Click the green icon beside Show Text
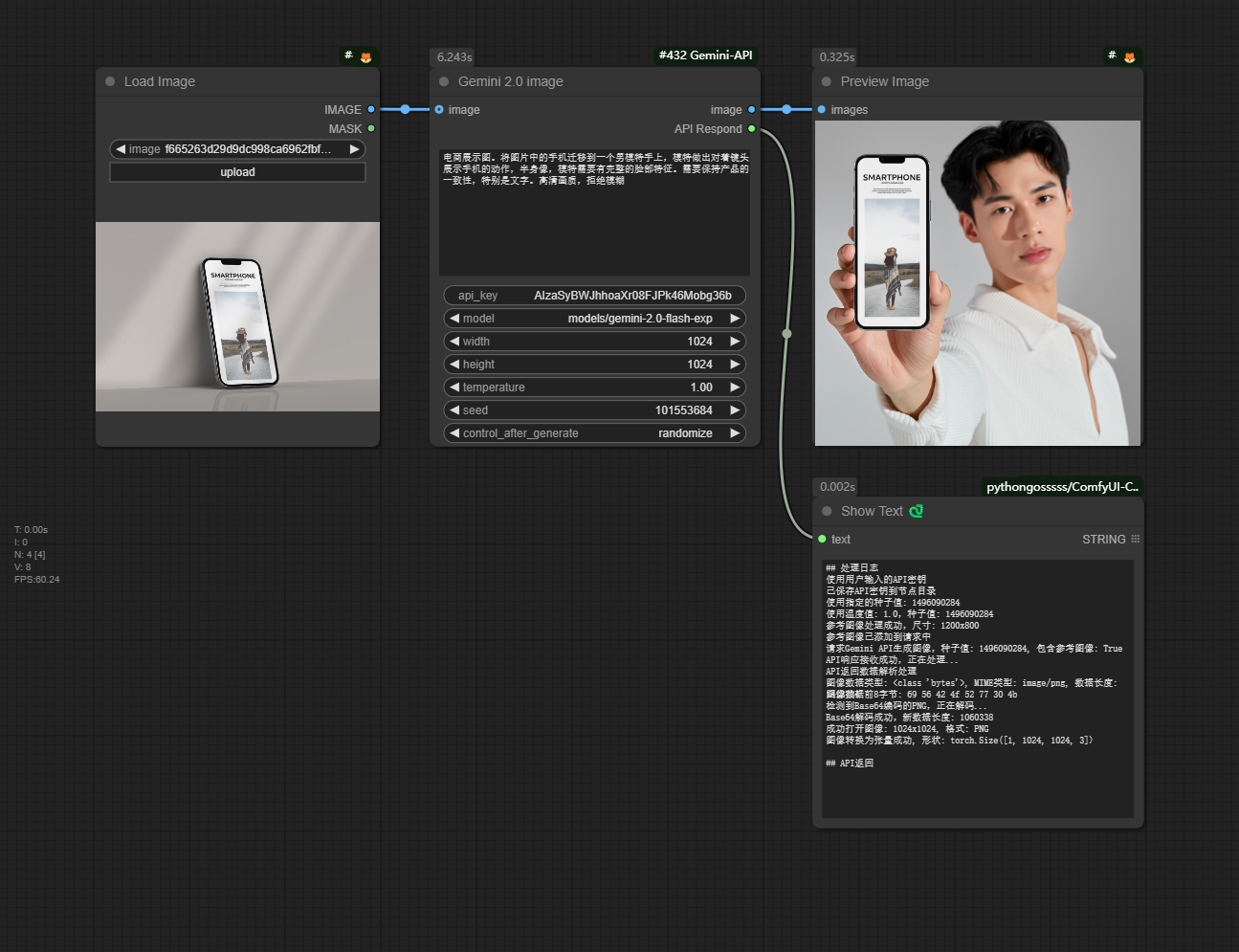This screenshot has height=952, width=1239. coord(917,511)
